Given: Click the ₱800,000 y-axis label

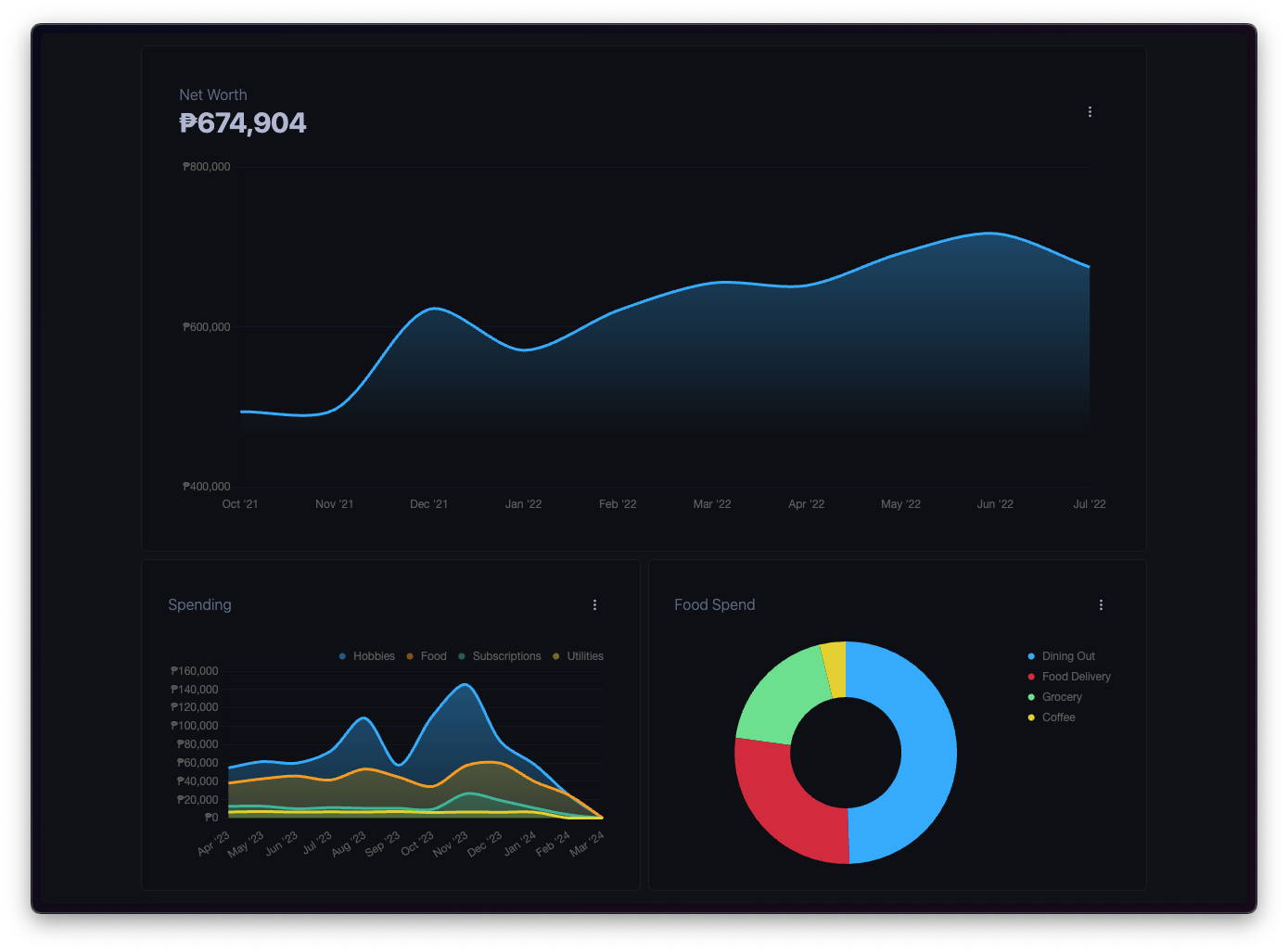Looking at the screenshot, I should point(207,167).
